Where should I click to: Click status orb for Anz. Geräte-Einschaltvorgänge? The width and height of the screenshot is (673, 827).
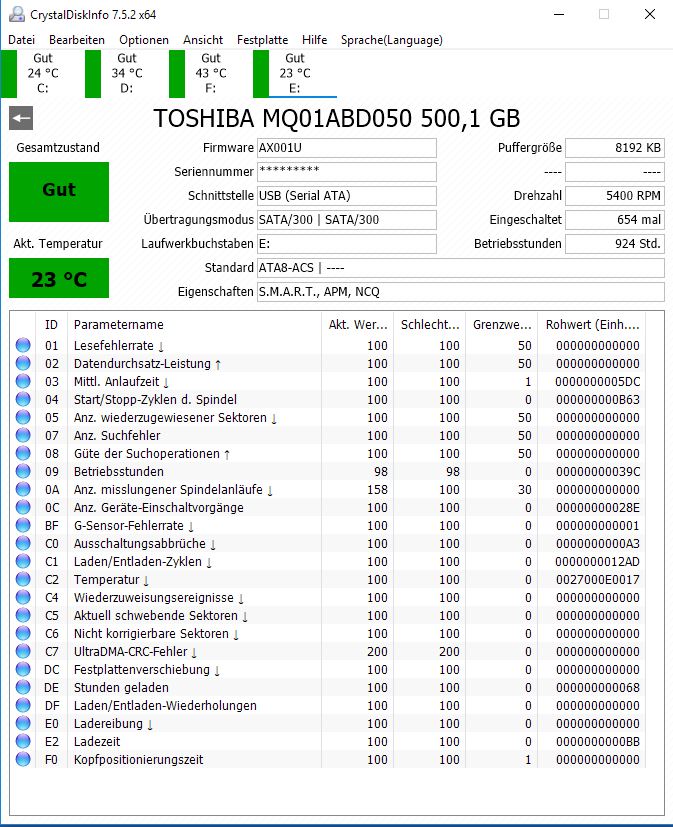(23, 507)
